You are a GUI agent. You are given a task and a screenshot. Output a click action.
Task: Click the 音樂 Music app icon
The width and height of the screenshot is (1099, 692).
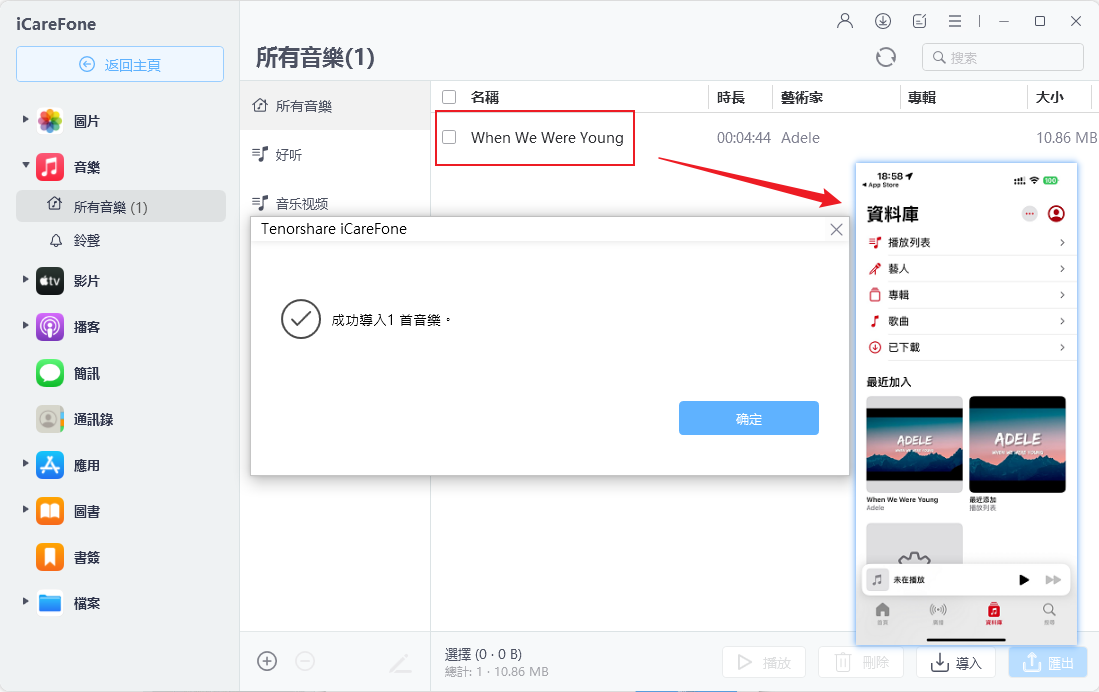pyautogui.click(x=50, y=167)
